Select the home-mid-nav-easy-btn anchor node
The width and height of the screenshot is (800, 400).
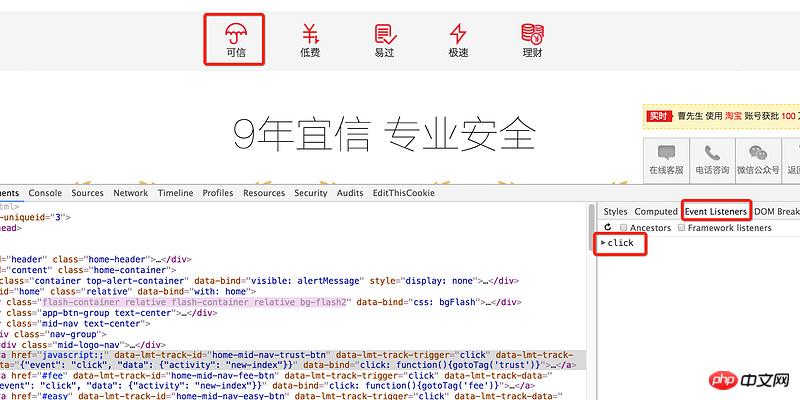point(281,395)
